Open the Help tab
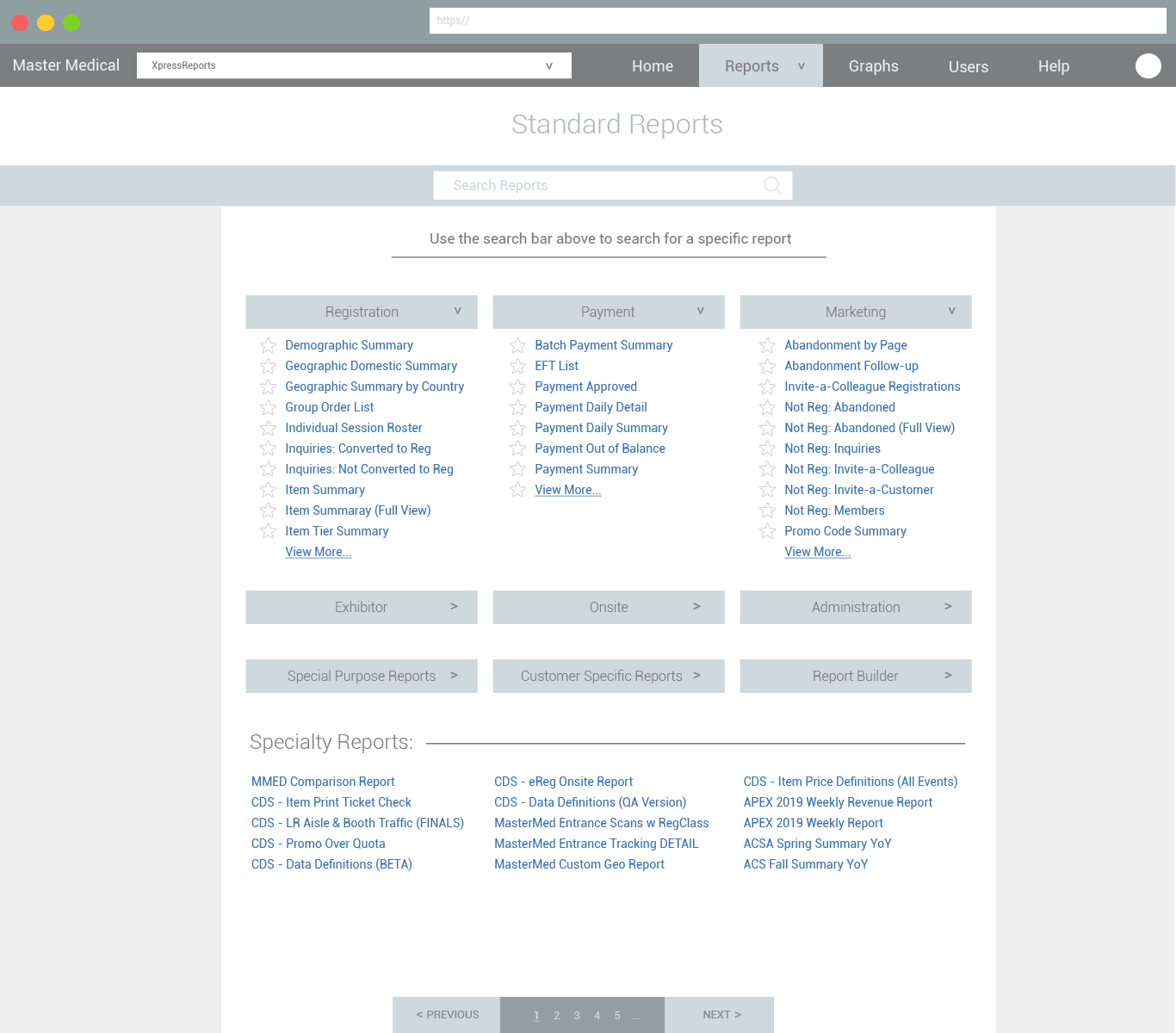 [1054, 66]
